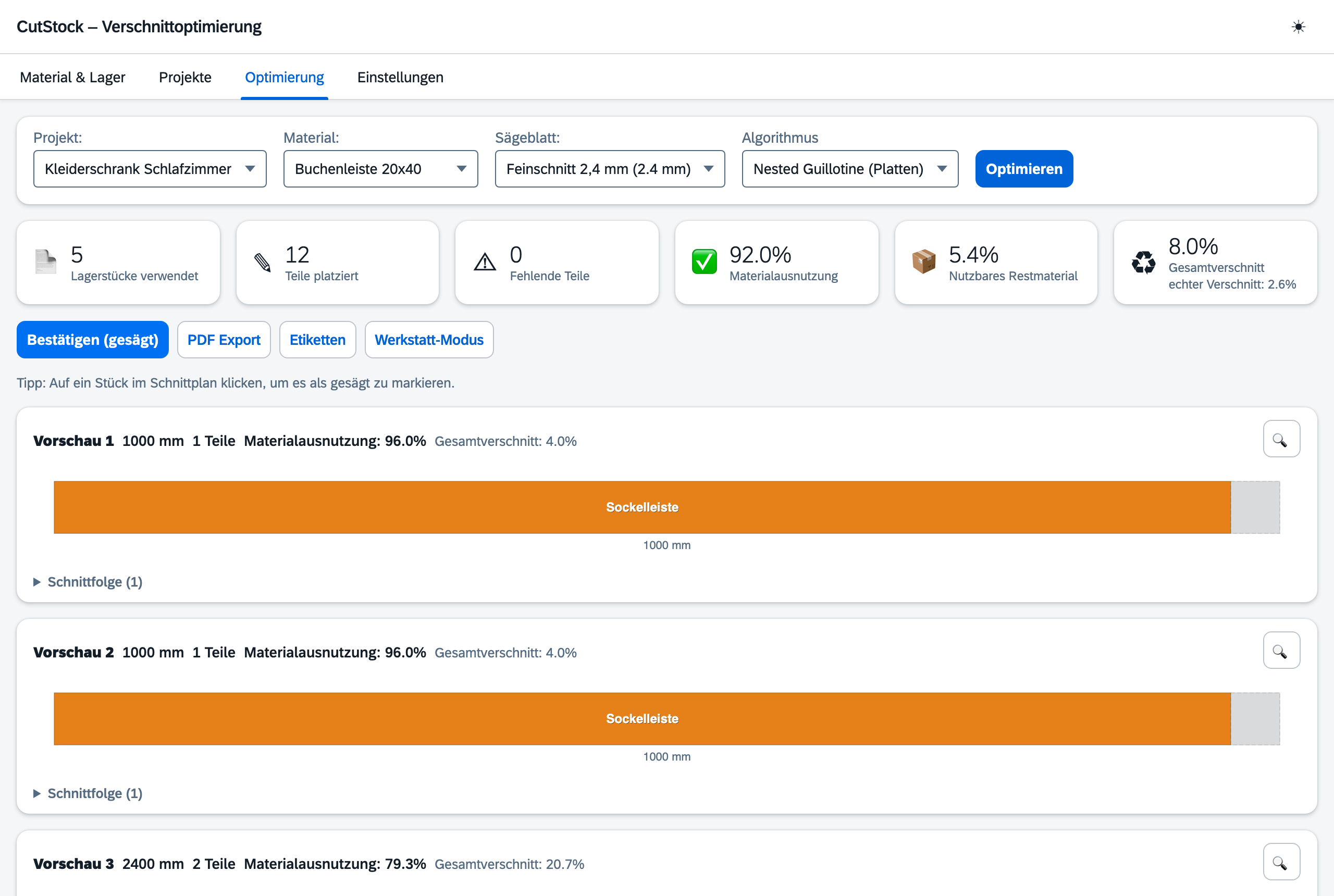
Task: Expand Schnittfolge (1) under Vorschau 1
Action: [88, 582]
